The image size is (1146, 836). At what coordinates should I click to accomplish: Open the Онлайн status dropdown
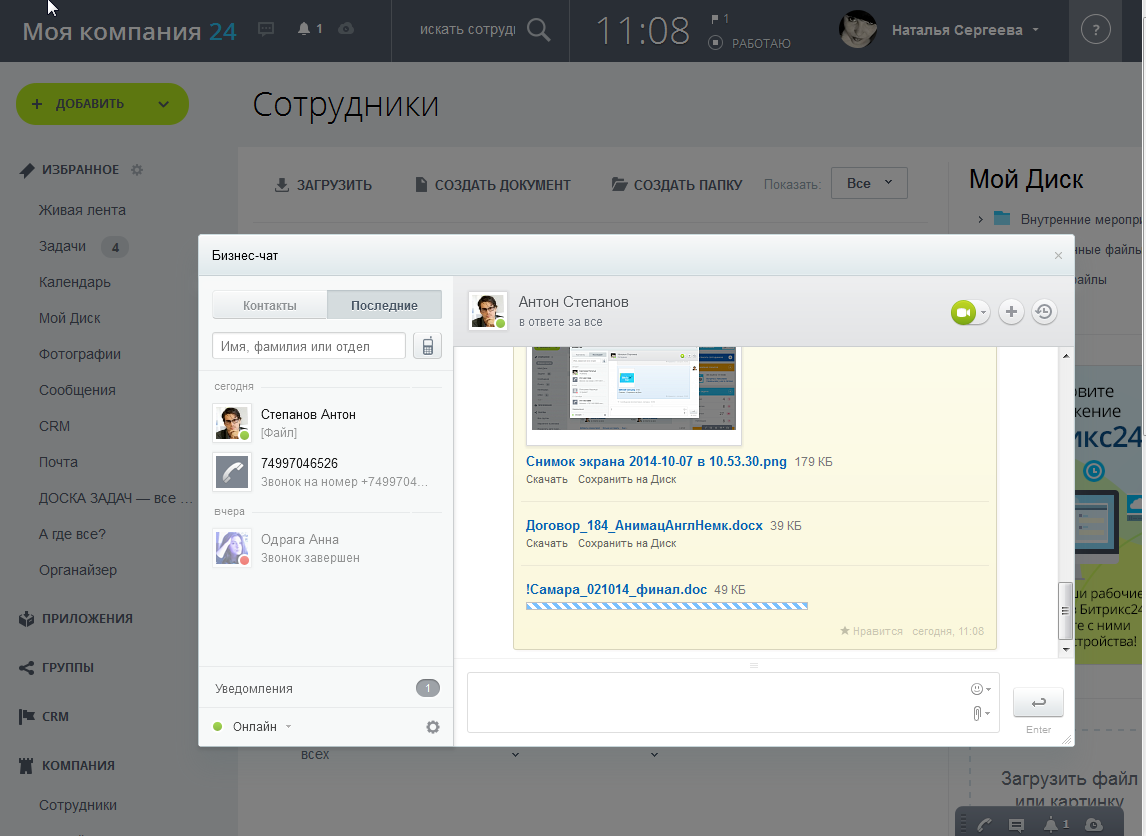pos(252,726)
